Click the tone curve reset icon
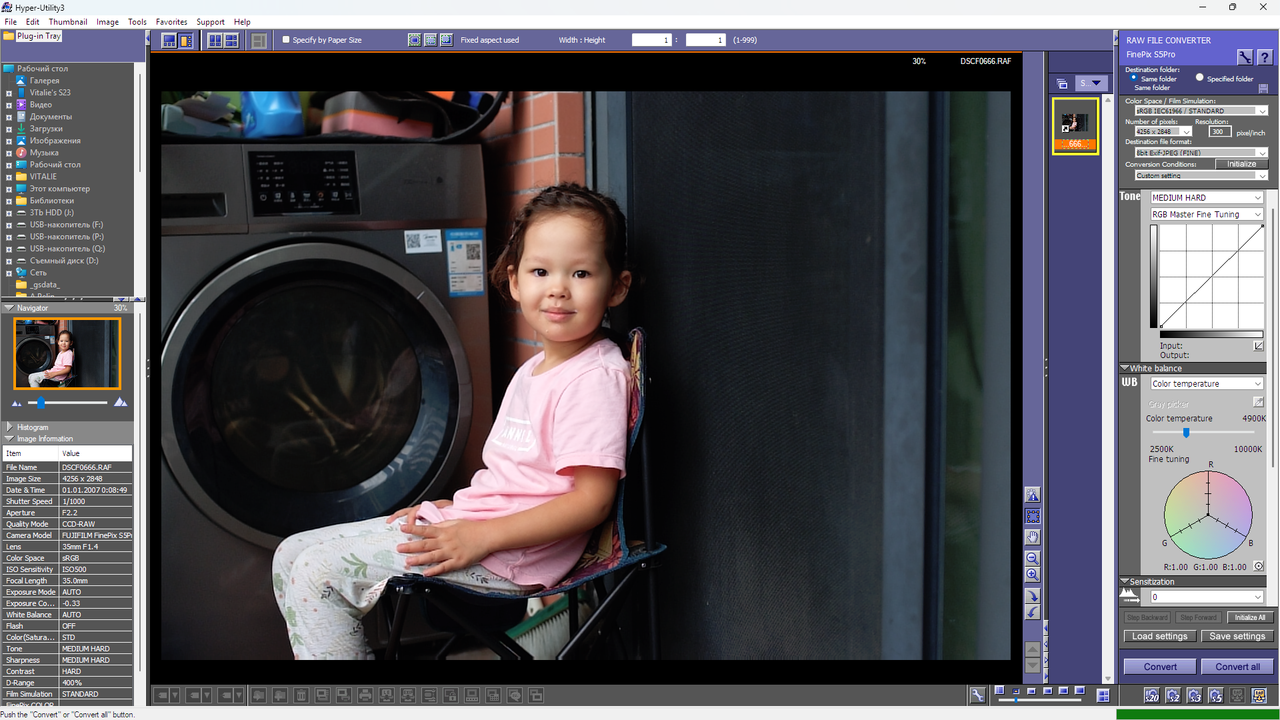 pyautogui.click(x=1258, y=346)
